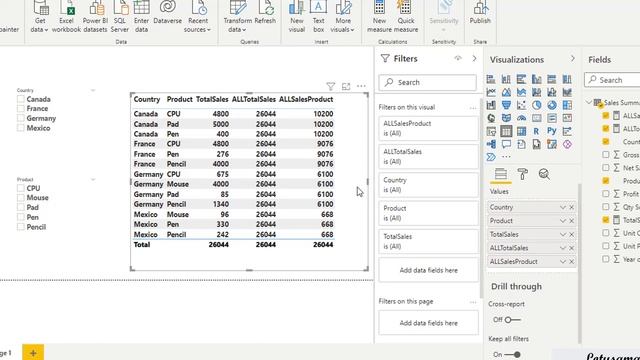
Task: Connect to SQL Server
Action: click(x=120, y=17)
